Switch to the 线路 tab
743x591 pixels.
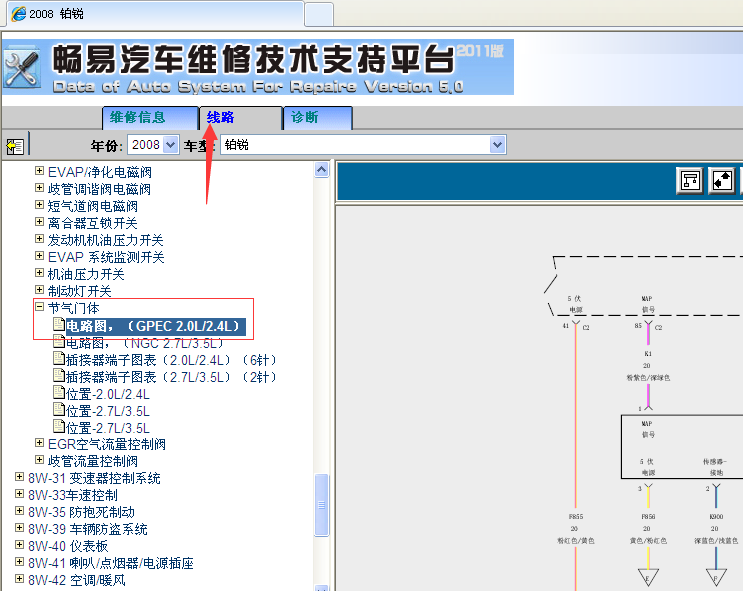(x=241, y=118)
